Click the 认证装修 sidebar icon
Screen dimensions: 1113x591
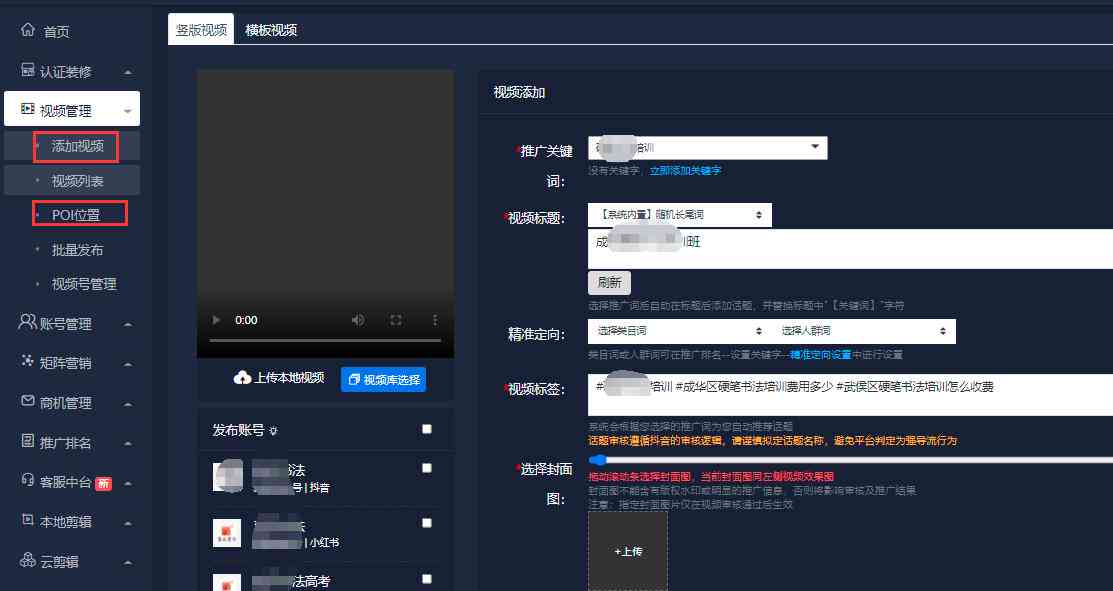[28, 70]
